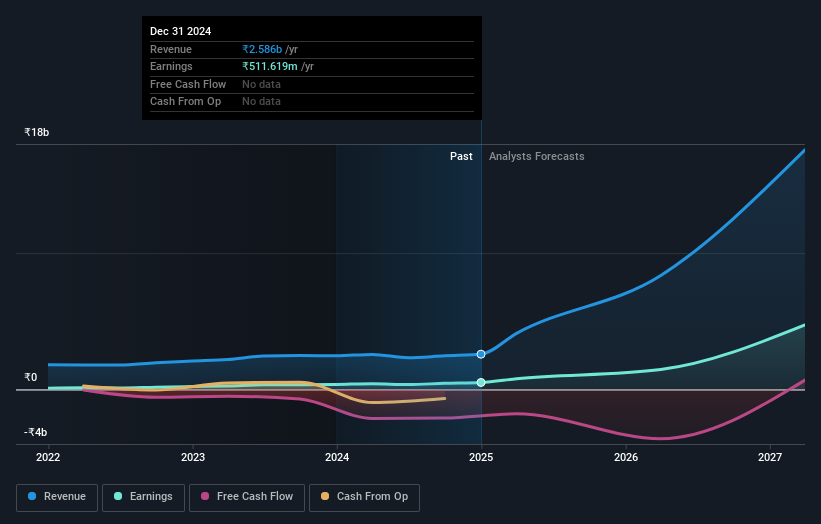This screenshot has width=821, height=524.
Task: Click the 'Past' chart label
Action: pos(461,157)
